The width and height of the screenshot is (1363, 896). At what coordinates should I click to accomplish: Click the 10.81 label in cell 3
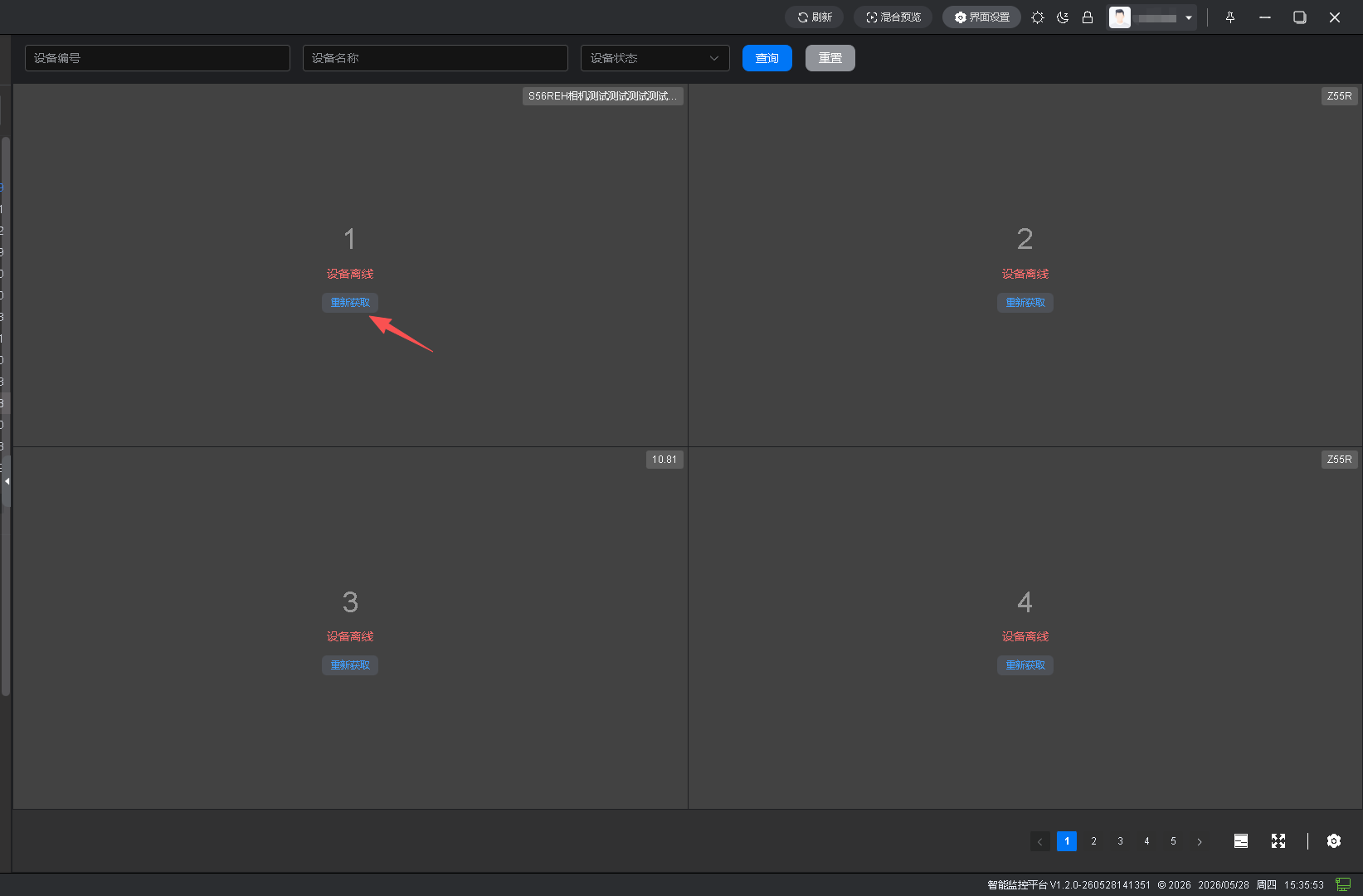(664, 460)
